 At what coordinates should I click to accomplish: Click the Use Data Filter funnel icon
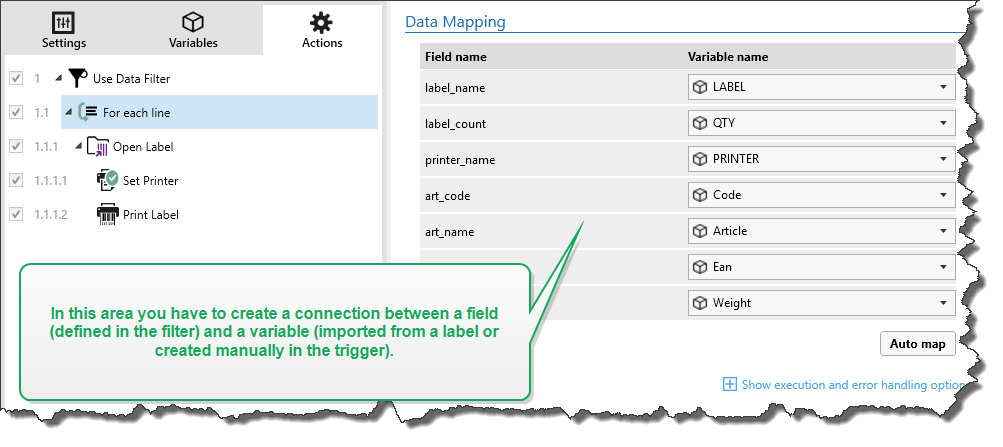coord(77,78)
